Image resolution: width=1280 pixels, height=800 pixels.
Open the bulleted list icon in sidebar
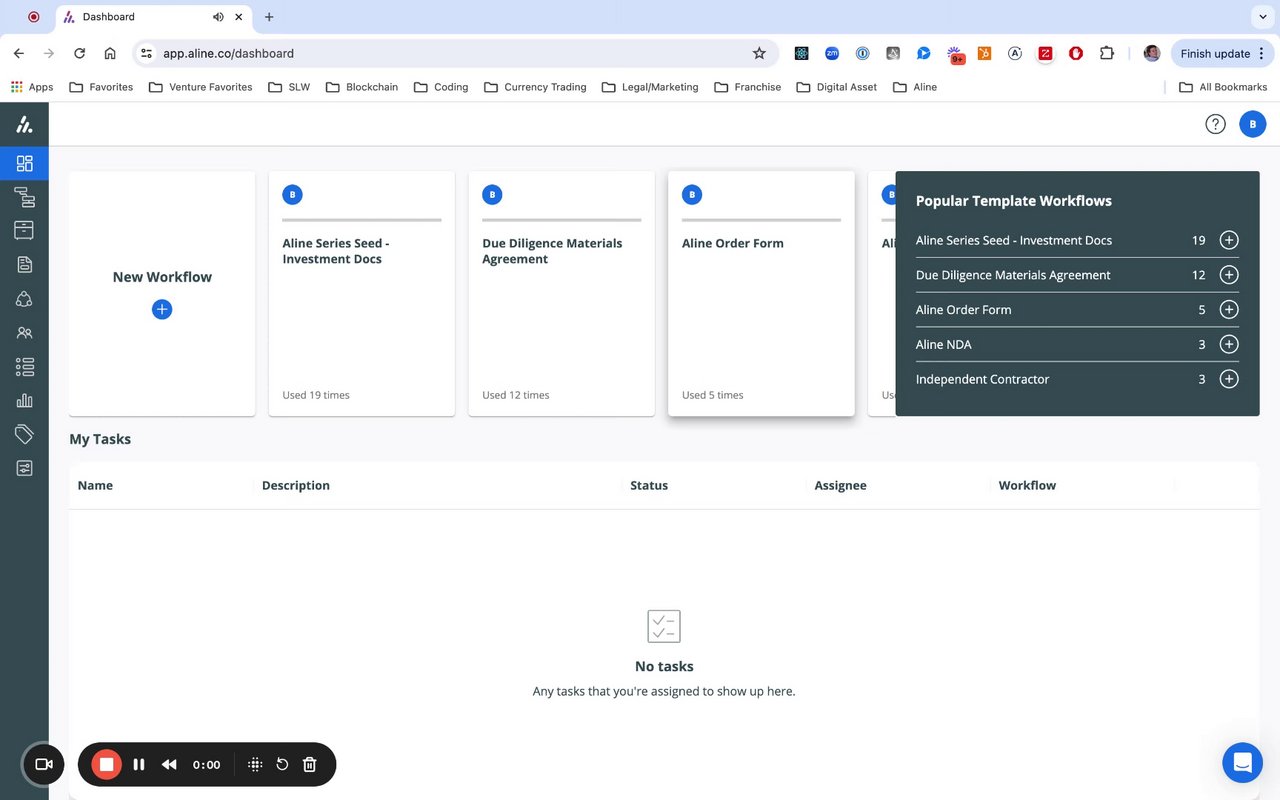pos(24,367)
